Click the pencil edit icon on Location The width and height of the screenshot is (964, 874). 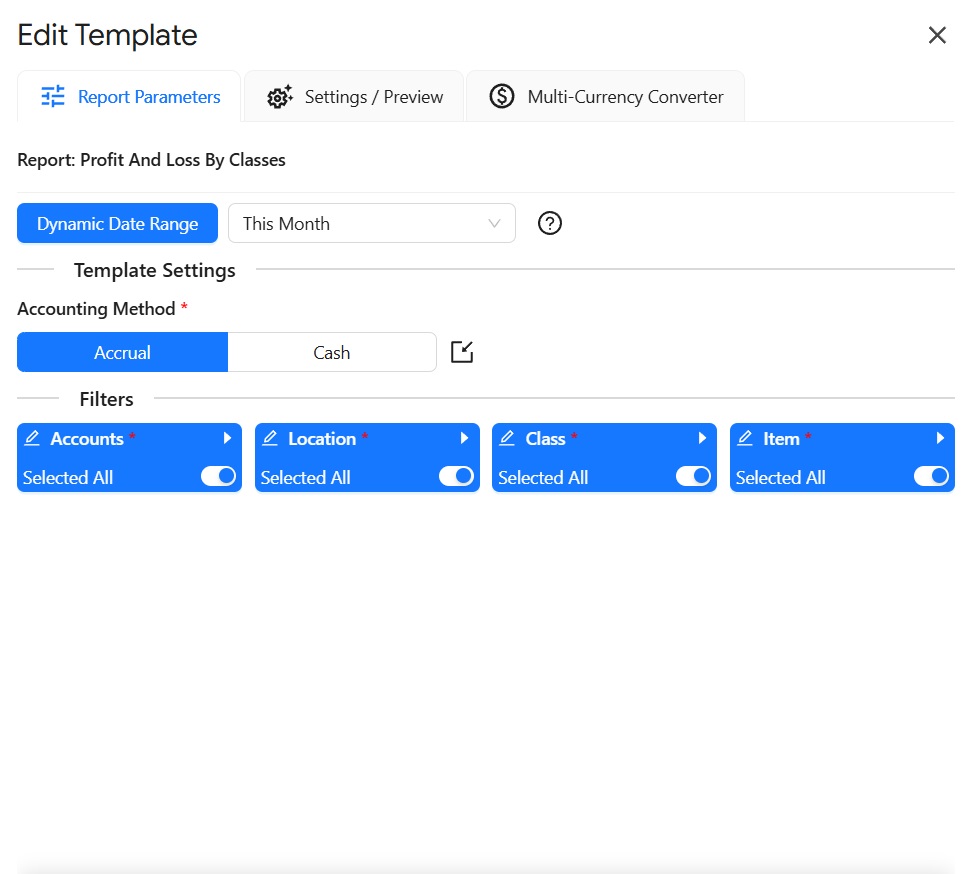pyautogui.click(x=270, y=439)
